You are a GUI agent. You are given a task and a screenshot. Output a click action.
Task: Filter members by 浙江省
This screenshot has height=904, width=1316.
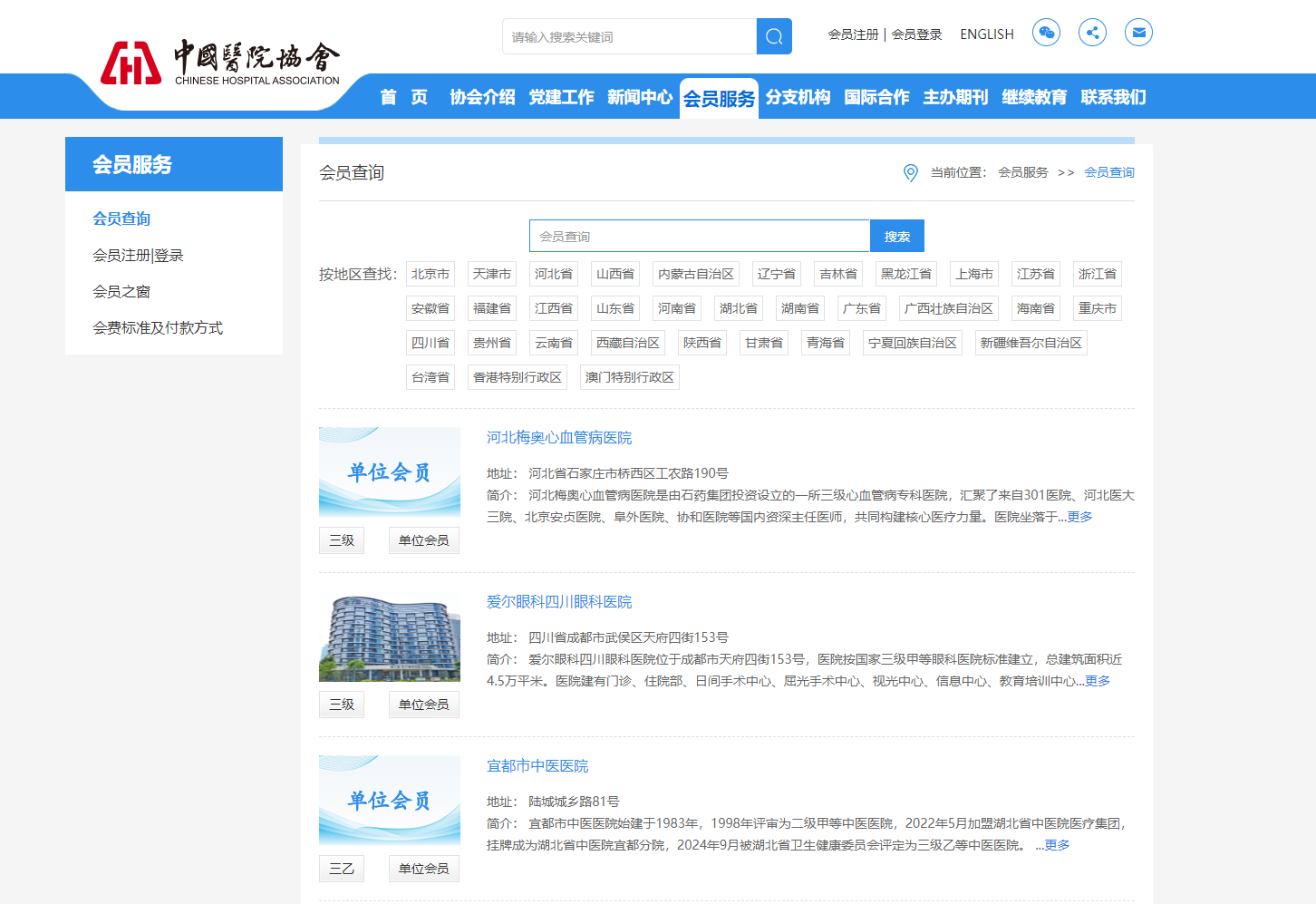[x=1098, y=274]
